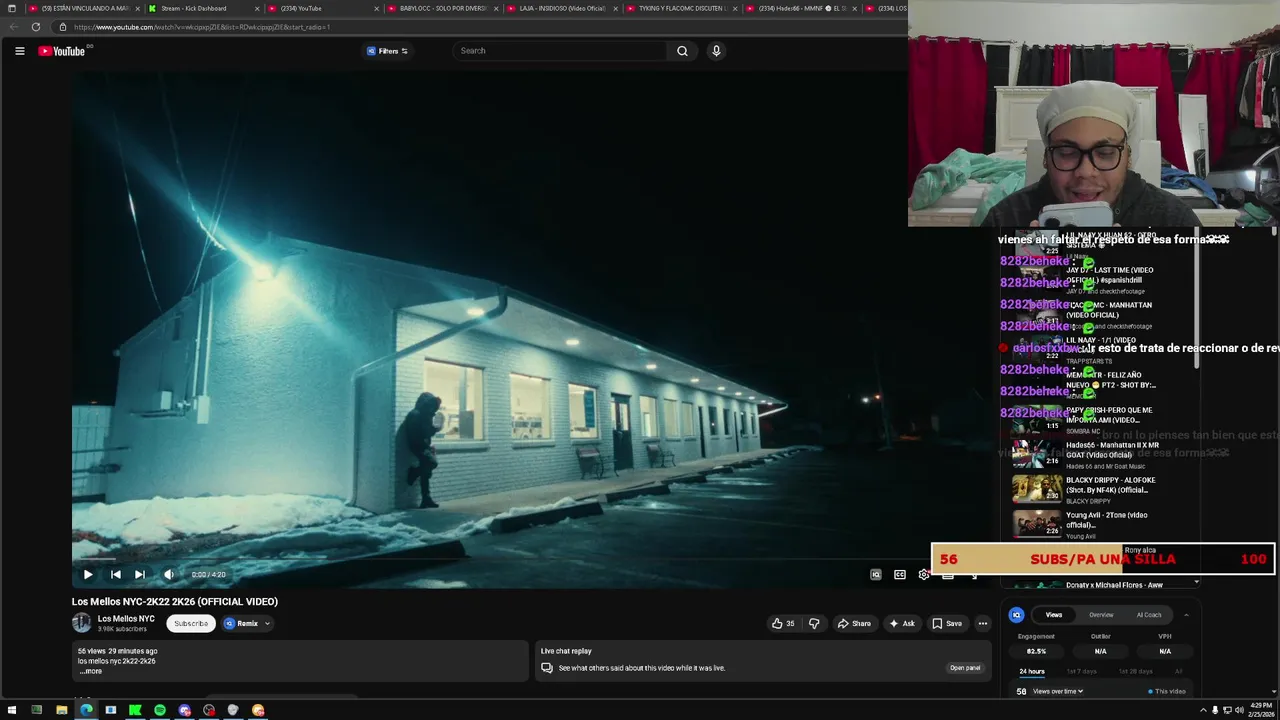
Task: Share this video
Action: point(854,623)
